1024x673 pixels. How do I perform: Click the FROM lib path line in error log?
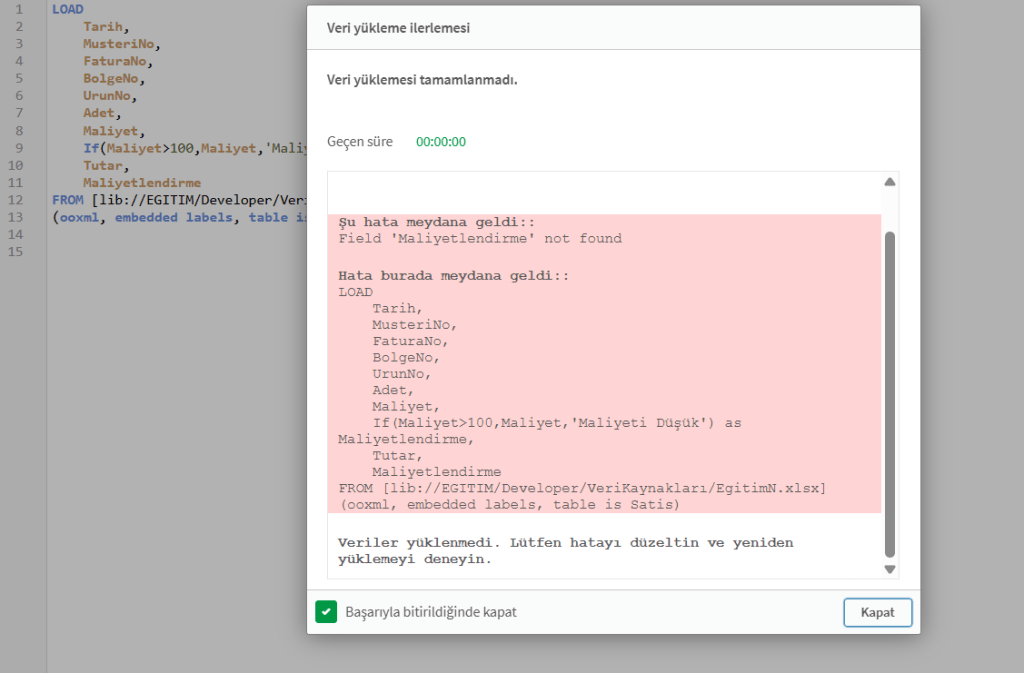coord(582,488)
